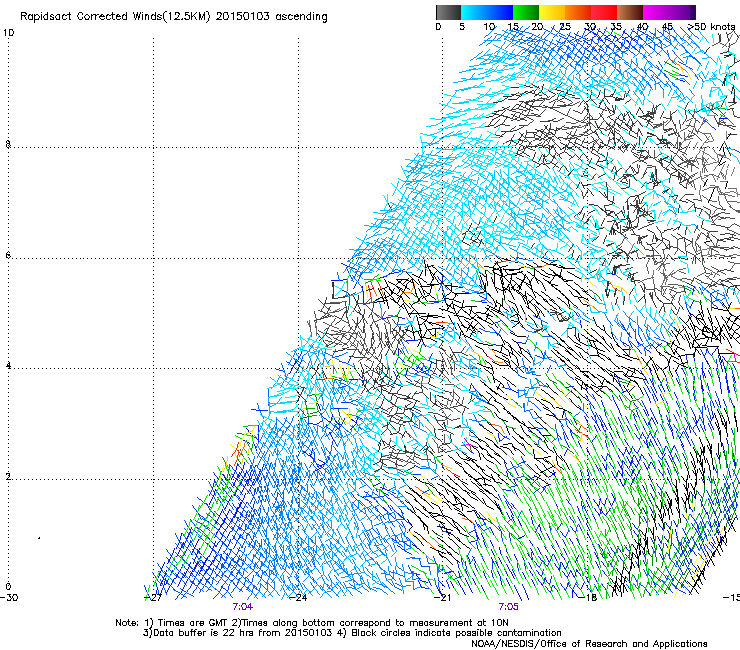The height and width of the screenshot is (650, 740).
Task: Click the brown 35-40 knots legend swatch
Action: pos(630,12)
